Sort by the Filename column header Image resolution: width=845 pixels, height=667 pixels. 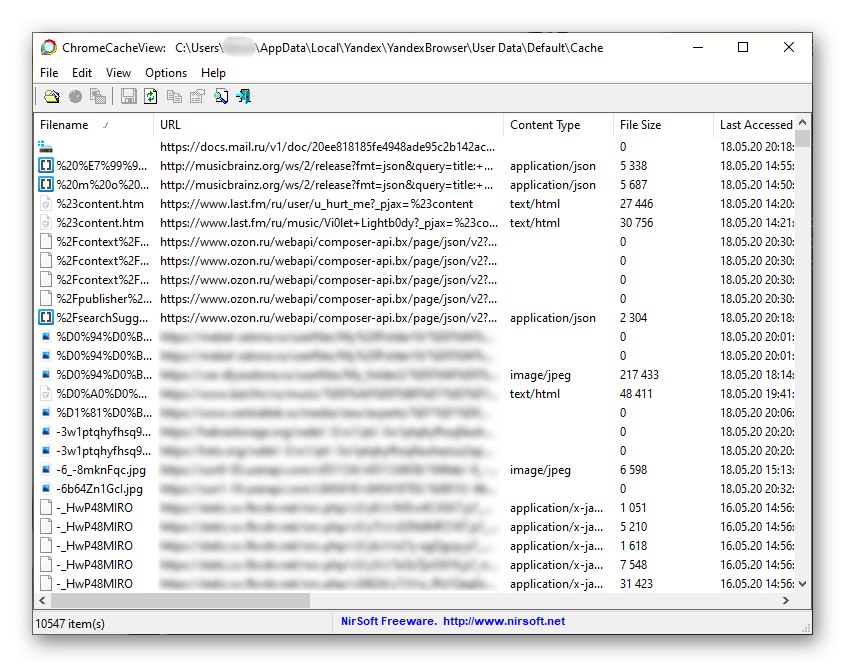(x=94, y=124)
